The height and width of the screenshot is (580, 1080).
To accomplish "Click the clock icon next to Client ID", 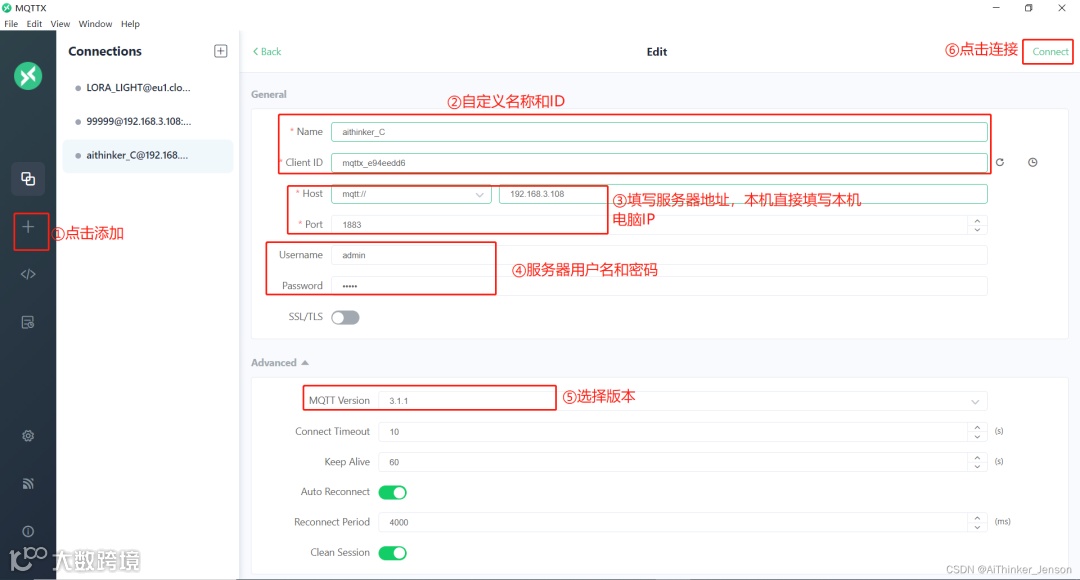I will (1032, 163).
